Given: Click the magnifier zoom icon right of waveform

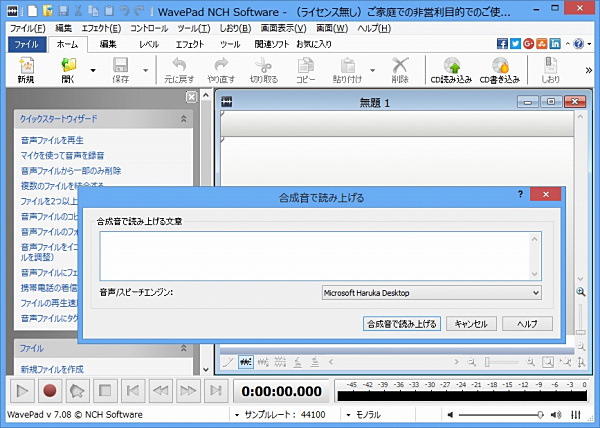Looking at the screenshot, I should click(x=581, y=292).
